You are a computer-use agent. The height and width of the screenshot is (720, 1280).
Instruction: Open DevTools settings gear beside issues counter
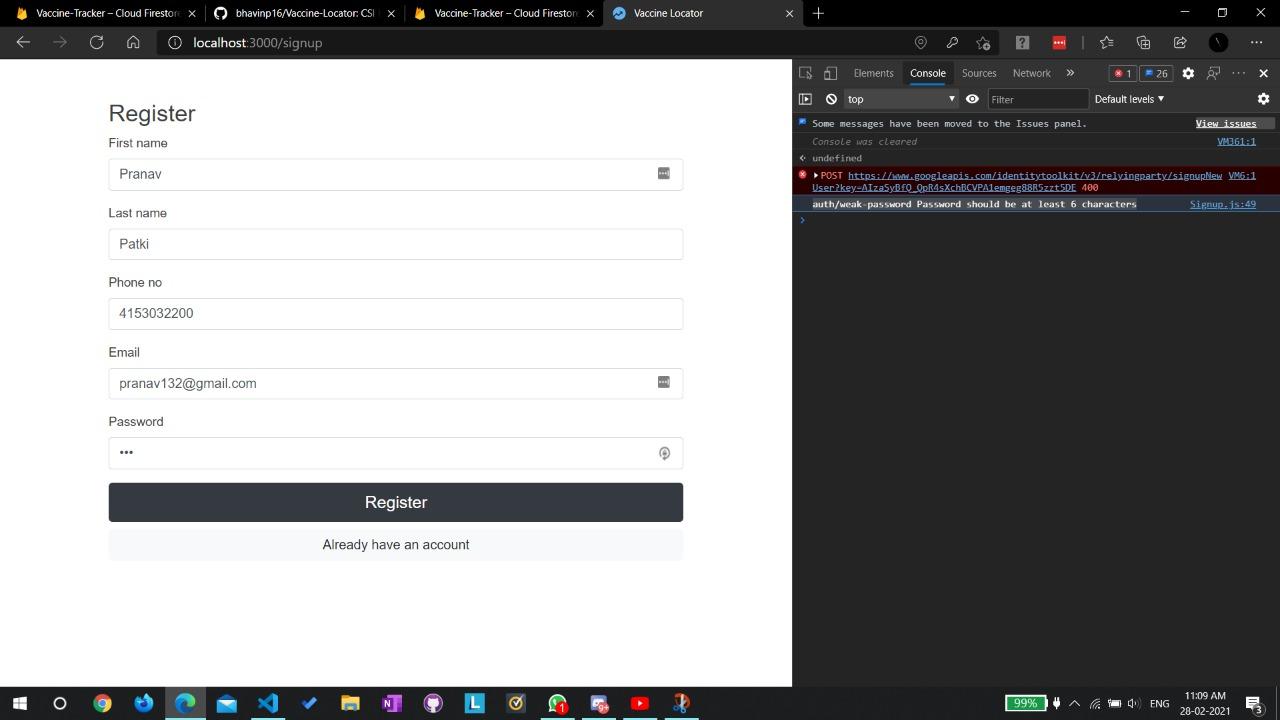click(1188, 73)
